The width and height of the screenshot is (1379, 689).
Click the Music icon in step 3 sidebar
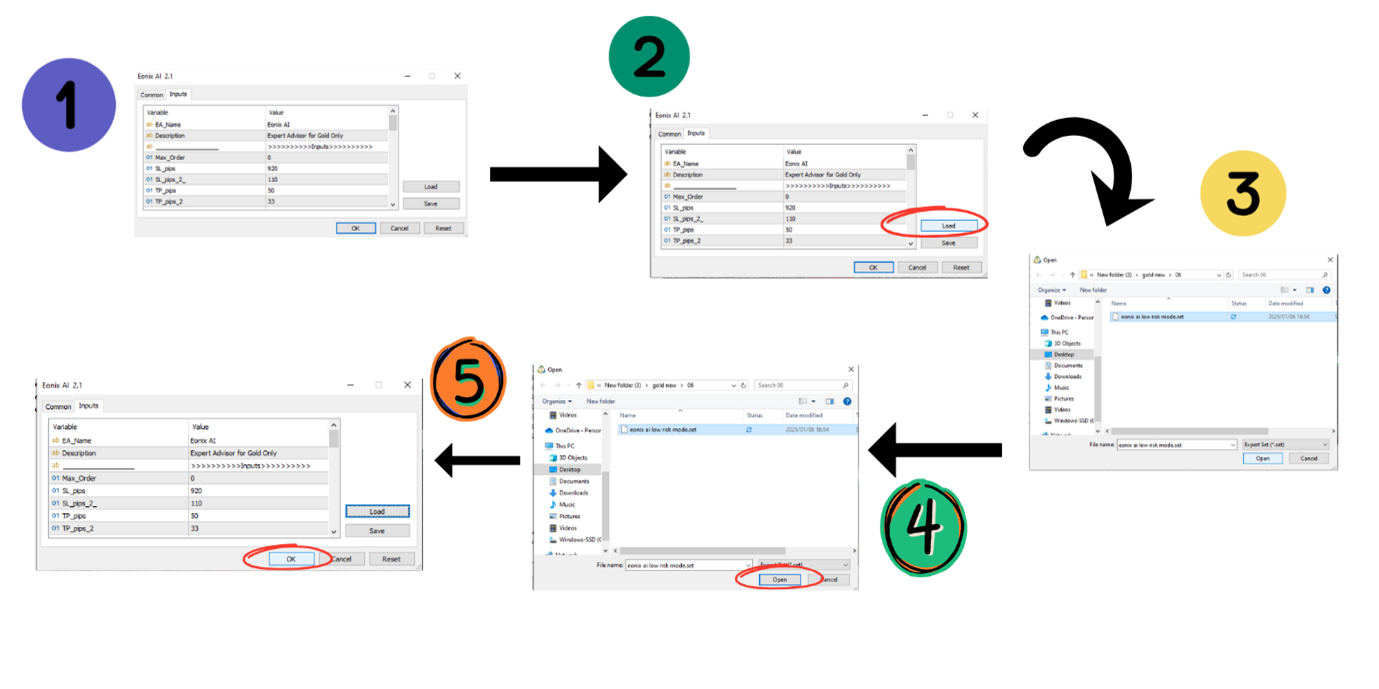(x=1049, y=388)
